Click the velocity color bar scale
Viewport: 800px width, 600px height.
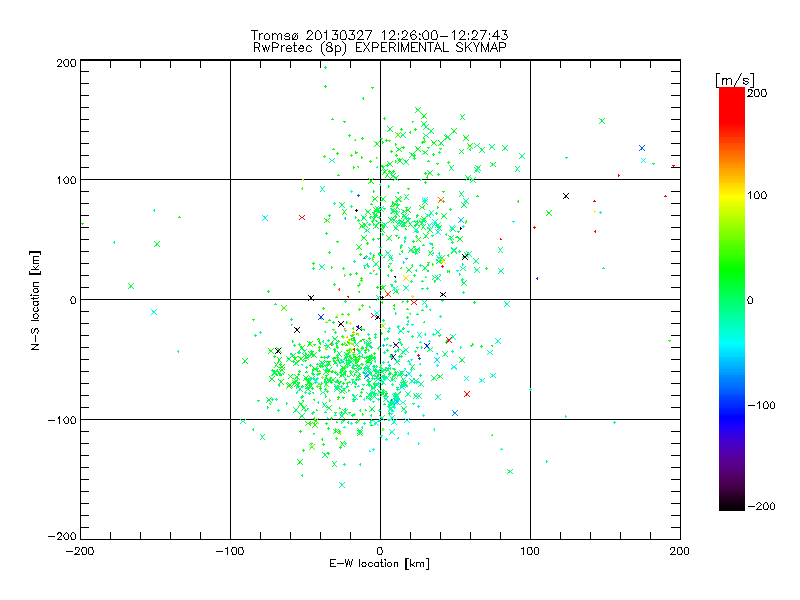click(732, 299)
